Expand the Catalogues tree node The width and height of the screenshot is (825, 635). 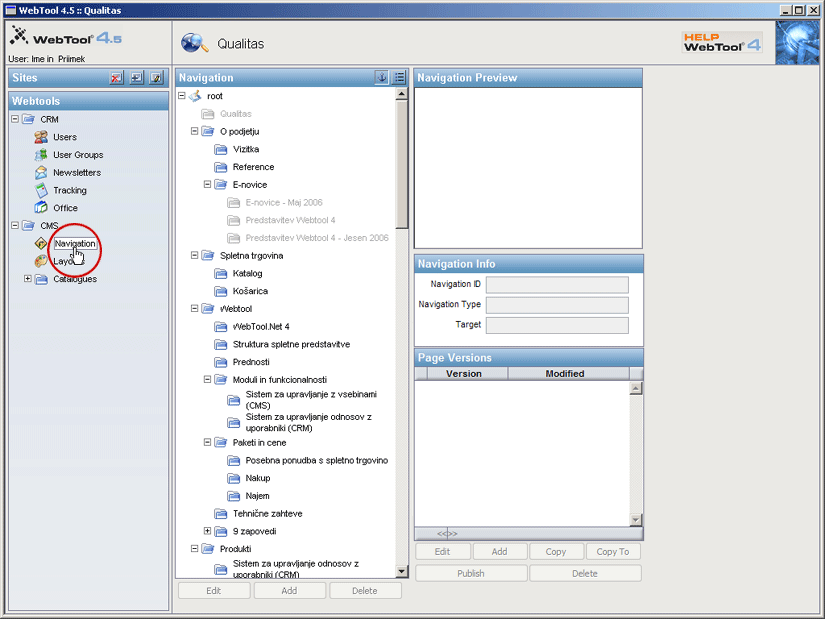(28, 279)
